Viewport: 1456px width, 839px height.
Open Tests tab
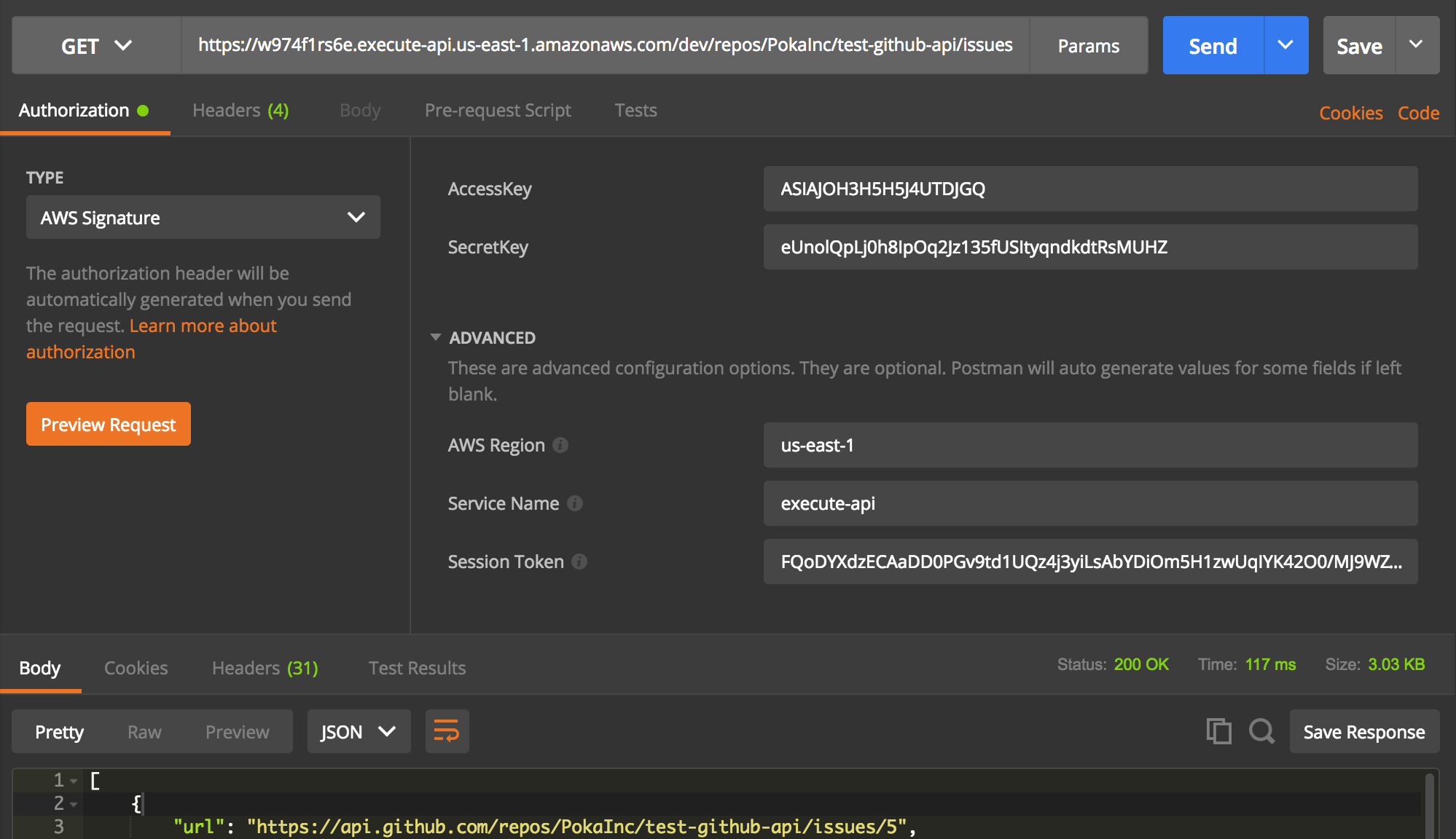click(x=635, y=111)
